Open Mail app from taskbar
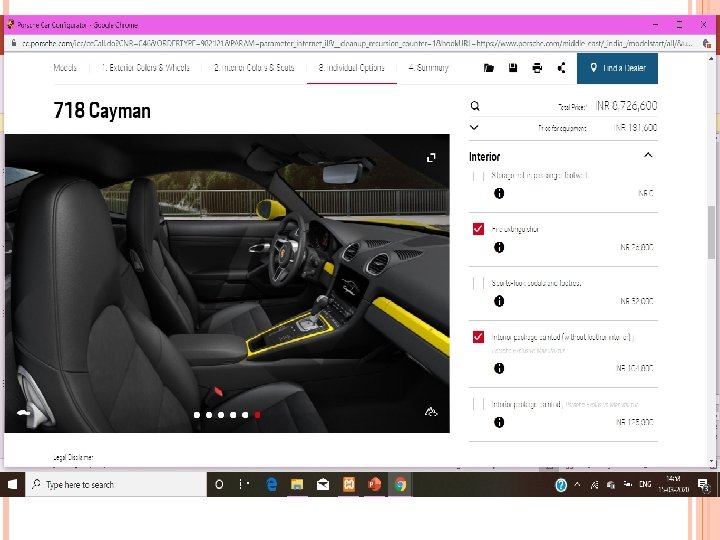Viewport: 720px width, 540px height. tap(323, 484)
